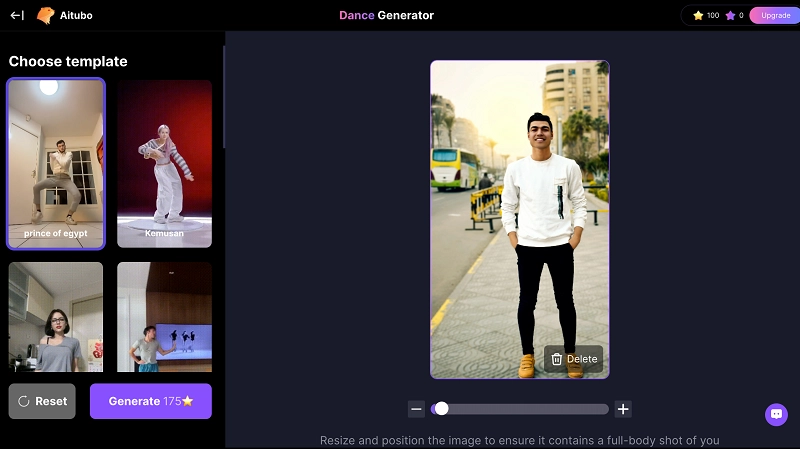The height and width of the screenshot is (449, 800).
Task: Click the white slider handle
Action: (441, 409)
